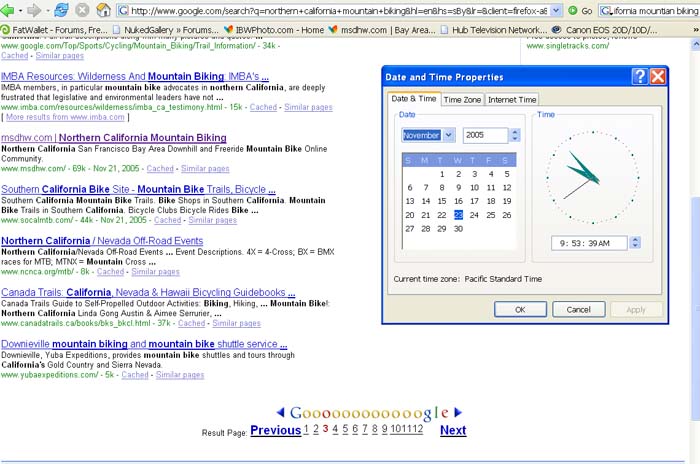
Task: Go to previous results via blue left arrow
Action: (x=280, y=412)
